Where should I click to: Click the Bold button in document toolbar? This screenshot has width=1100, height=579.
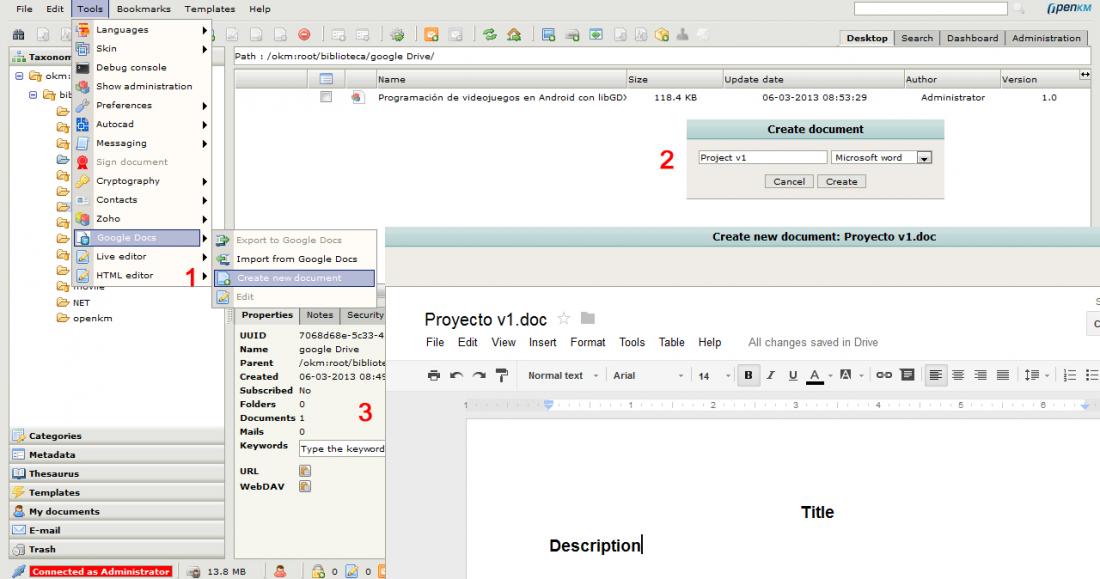746,376
